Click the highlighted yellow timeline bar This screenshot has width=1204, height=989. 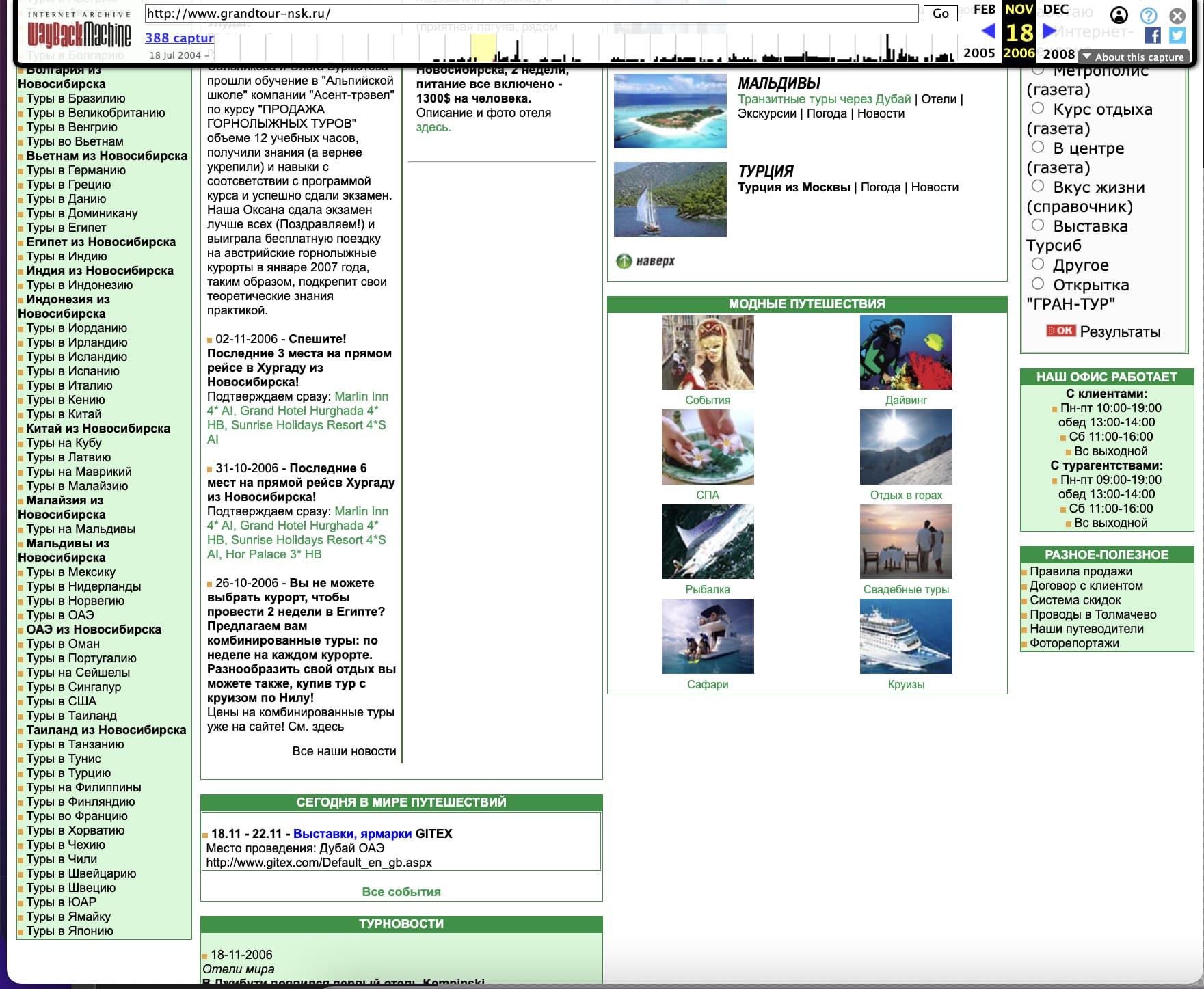coord(483,48)
